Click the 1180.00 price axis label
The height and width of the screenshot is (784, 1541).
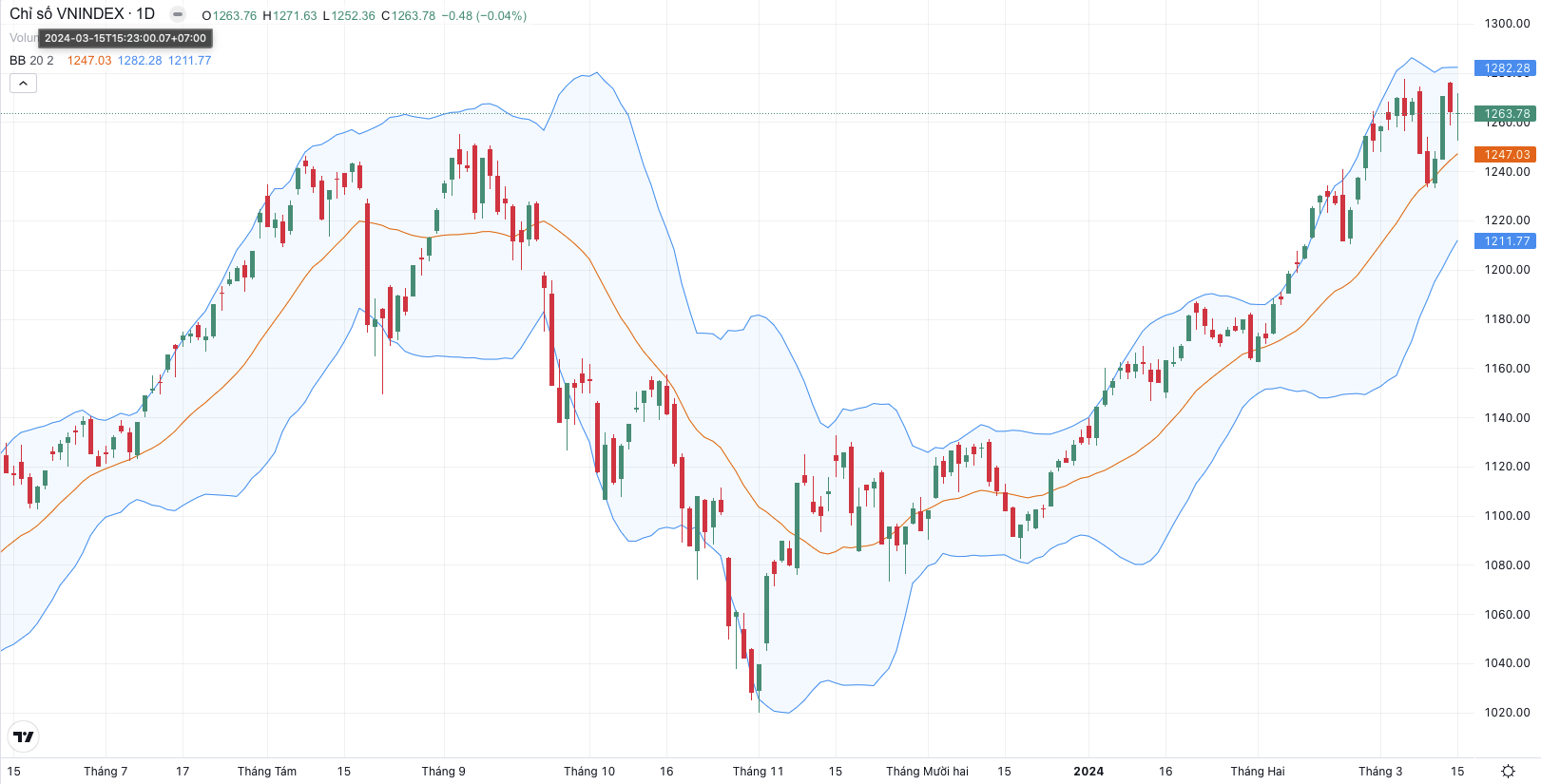pyautogui.click(x=1508, y=319)
